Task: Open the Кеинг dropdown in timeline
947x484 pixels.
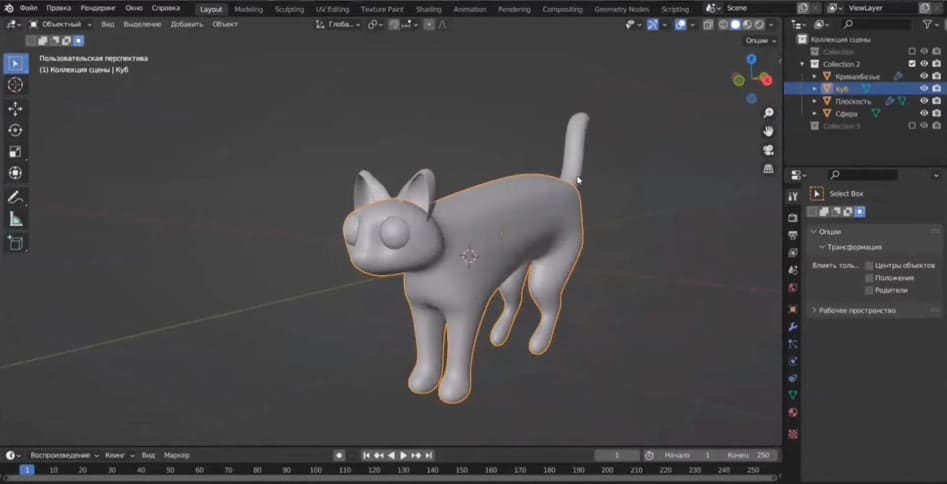Action: (x=120, y=456)
